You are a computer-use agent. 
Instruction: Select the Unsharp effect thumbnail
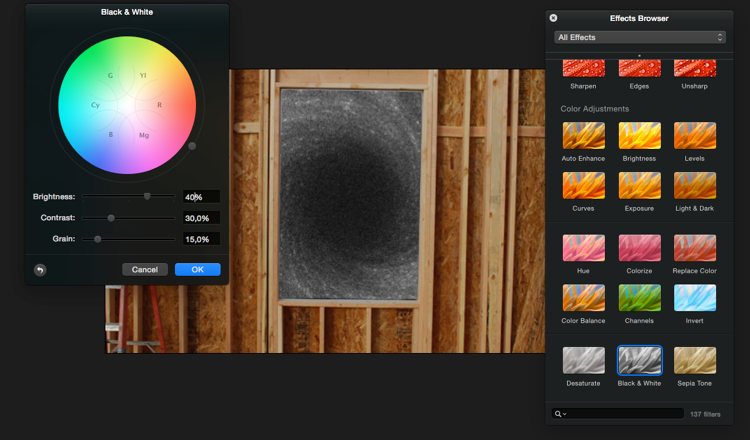click(x=695, y=68)
